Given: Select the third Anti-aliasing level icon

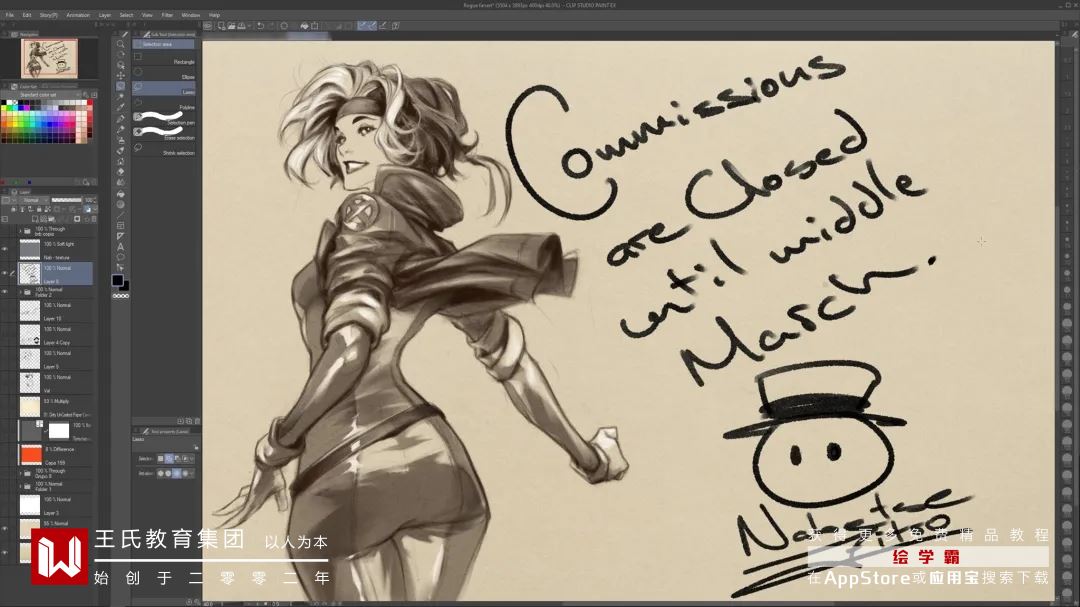Looking at the screenshot, I should point(177,473).
